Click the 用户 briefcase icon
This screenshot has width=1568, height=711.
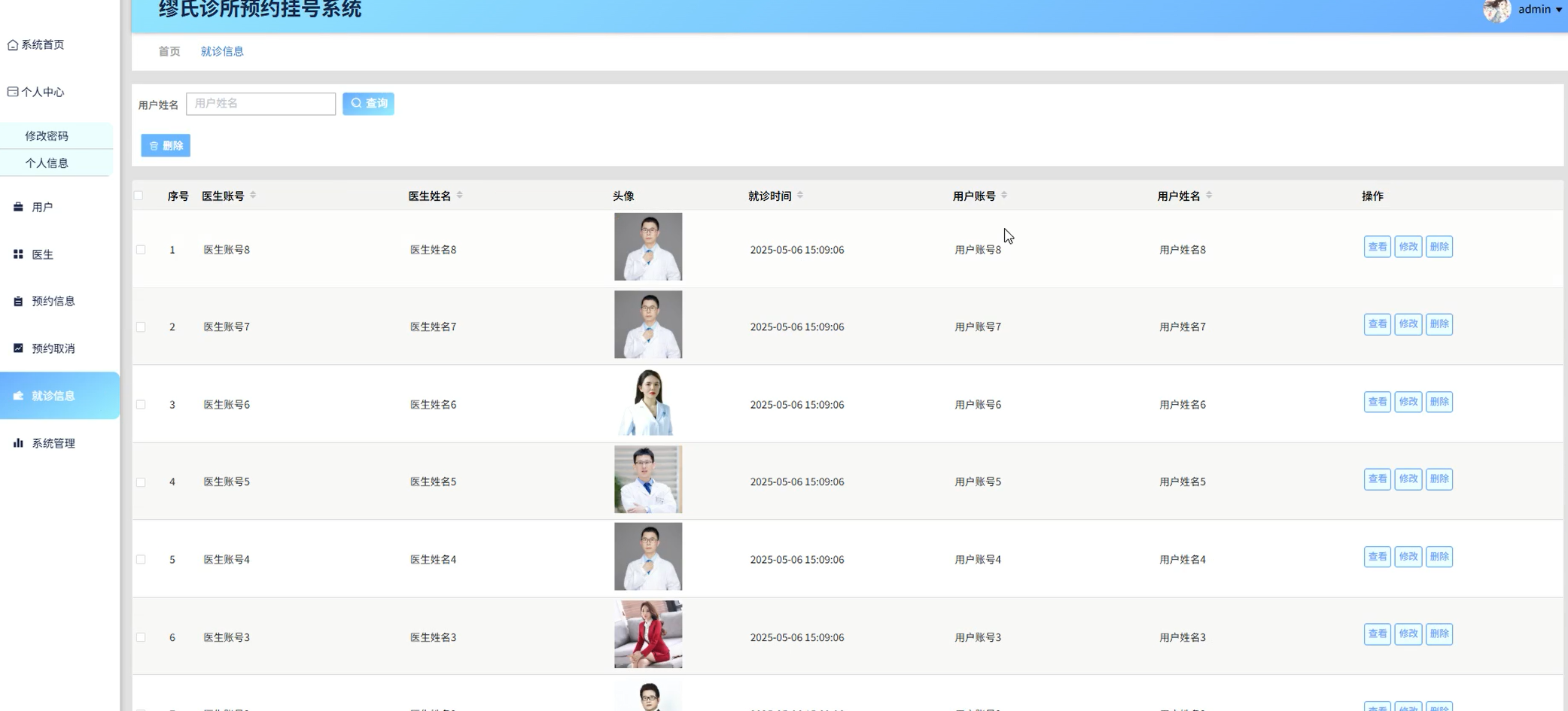(x=18, y=207)
